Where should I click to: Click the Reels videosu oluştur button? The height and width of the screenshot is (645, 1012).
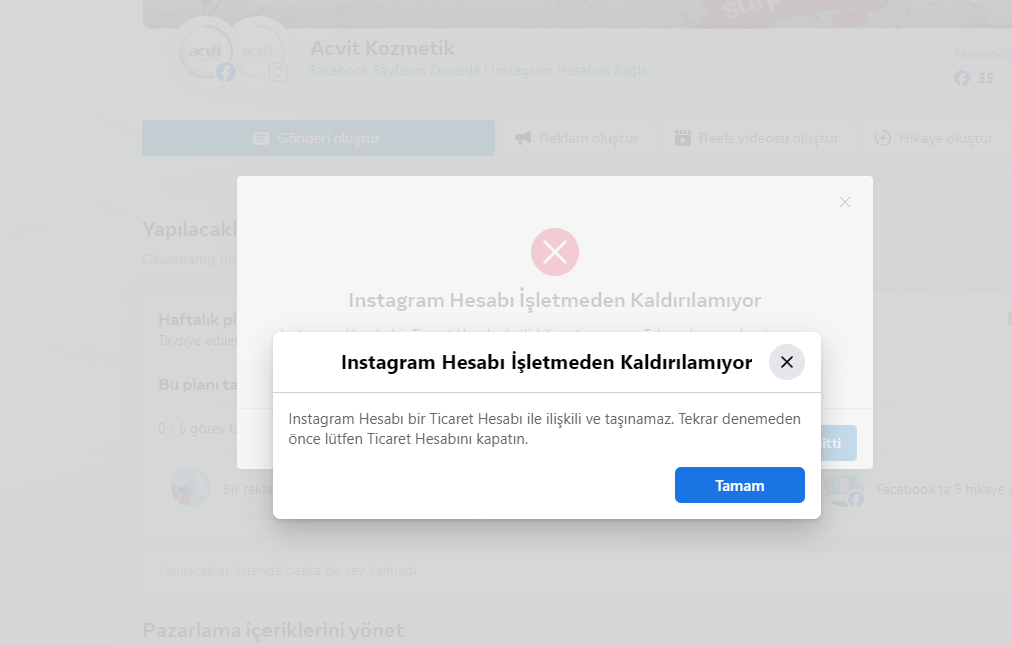pyautogui.click(x=756, y=138)
